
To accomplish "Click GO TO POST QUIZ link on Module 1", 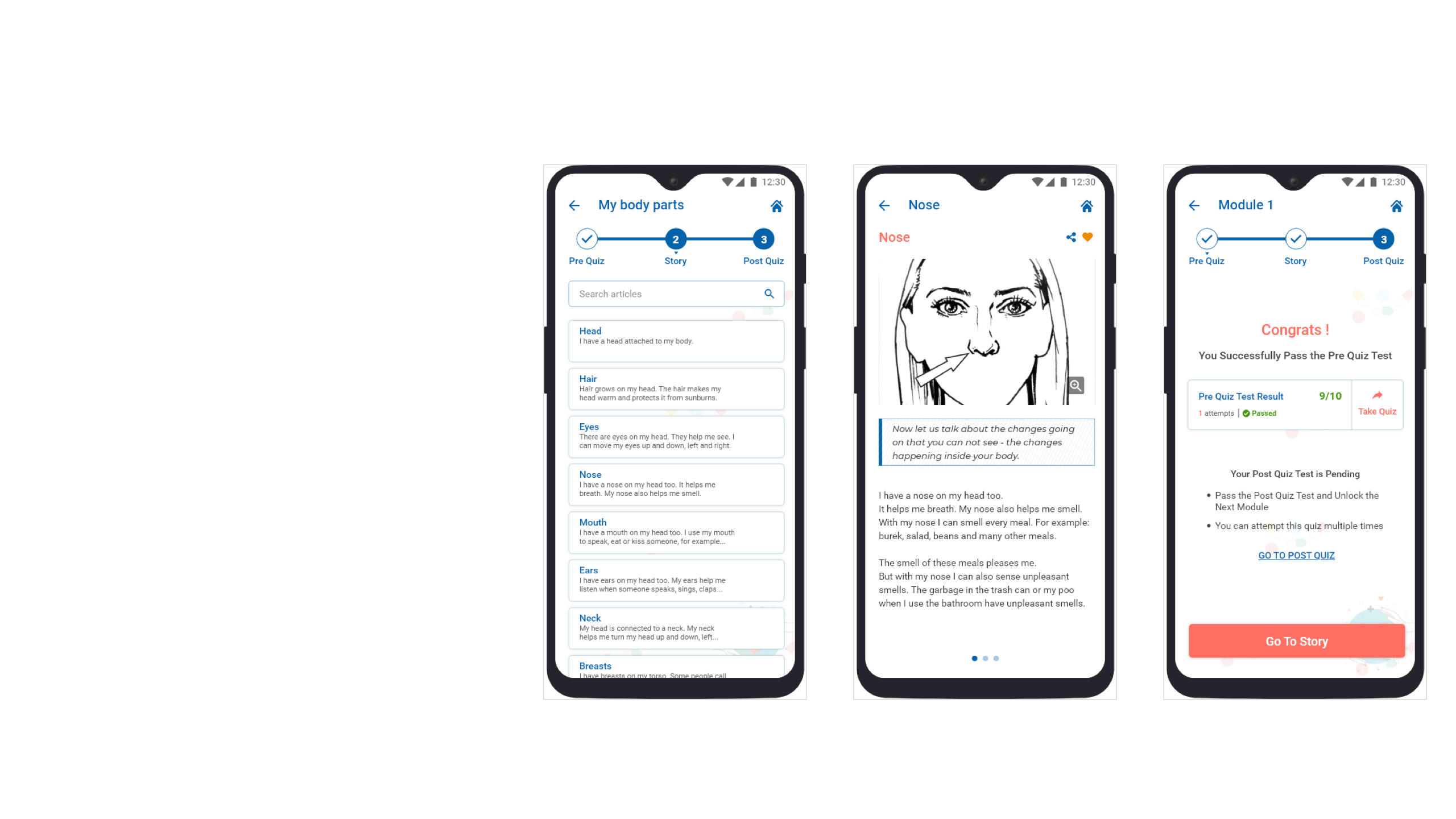I will point(1295,555).
